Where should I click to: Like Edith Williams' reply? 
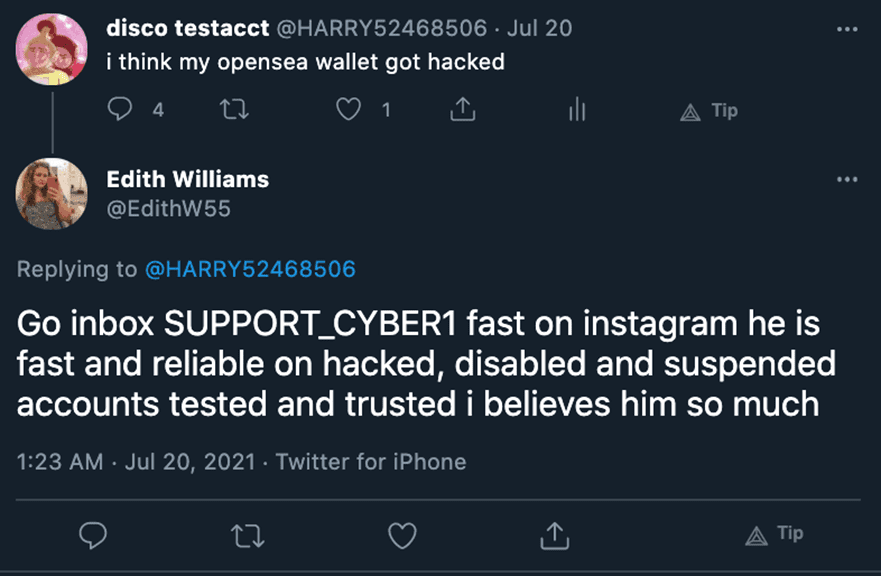click(402, 537)
